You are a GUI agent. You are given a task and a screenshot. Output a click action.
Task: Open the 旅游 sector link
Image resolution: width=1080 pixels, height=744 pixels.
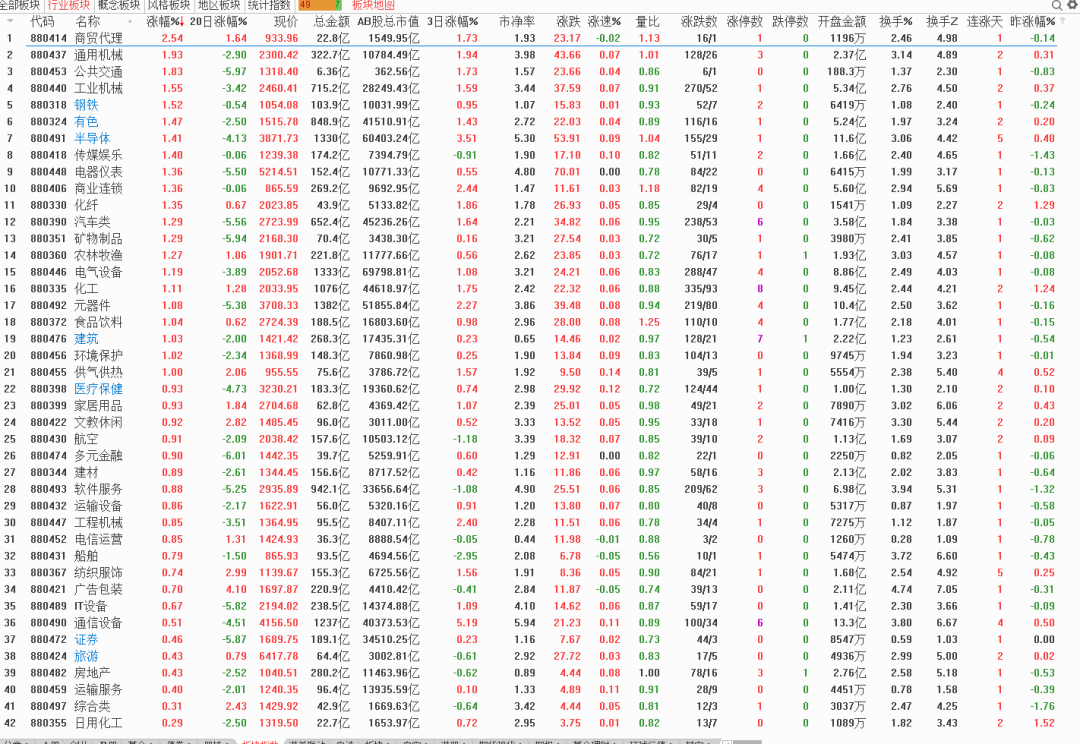tap(86, 656)
